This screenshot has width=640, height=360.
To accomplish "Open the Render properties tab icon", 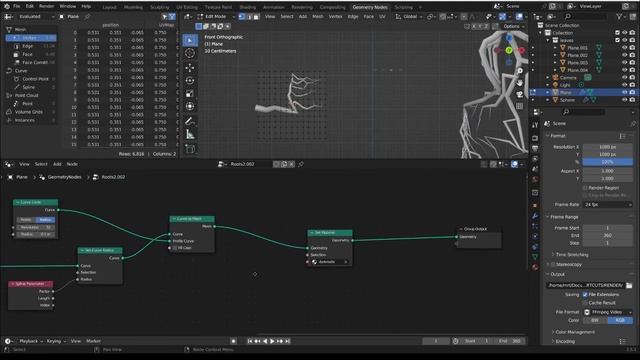I will [x=535, y=138].
